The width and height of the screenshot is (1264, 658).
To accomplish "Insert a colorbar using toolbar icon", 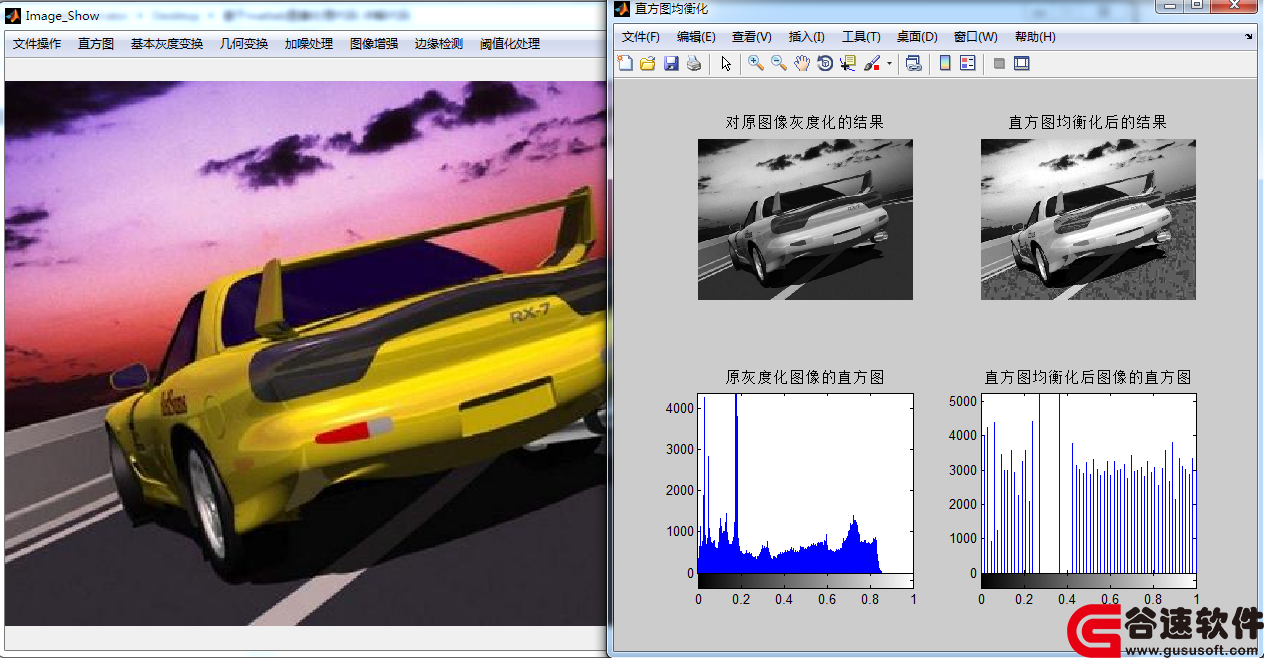I will pyautogui.click(x=945, y=64).
